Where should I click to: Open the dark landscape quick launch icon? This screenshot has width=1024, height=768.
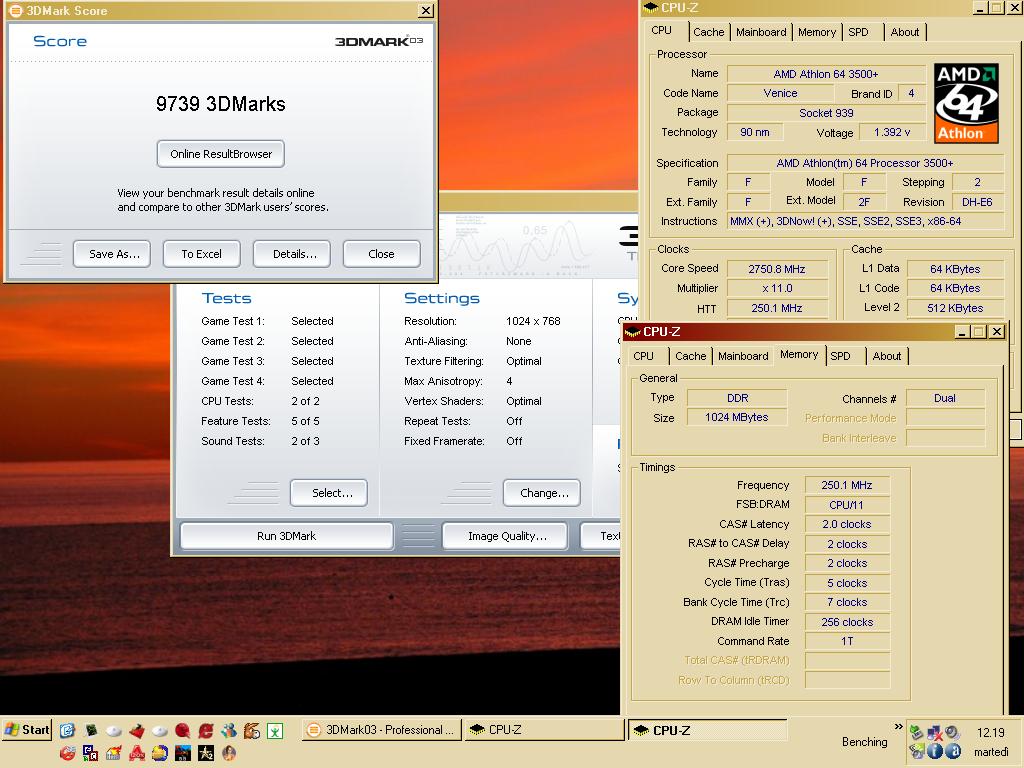pyautogui.click(x=183, y=753)
